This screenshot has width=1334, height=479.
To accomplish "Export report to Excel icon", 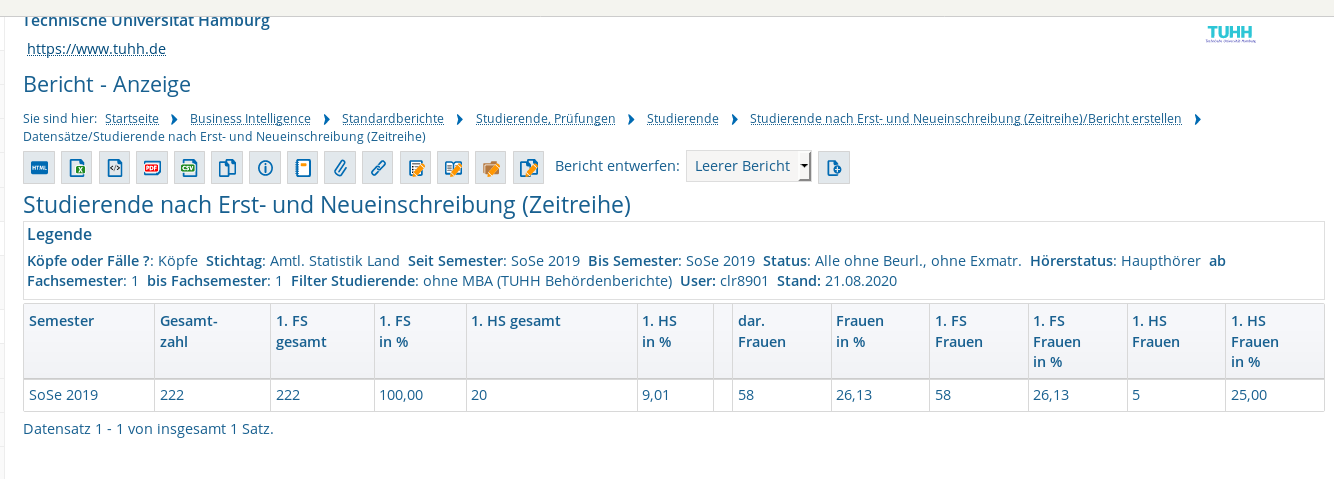I will [77, 168].
